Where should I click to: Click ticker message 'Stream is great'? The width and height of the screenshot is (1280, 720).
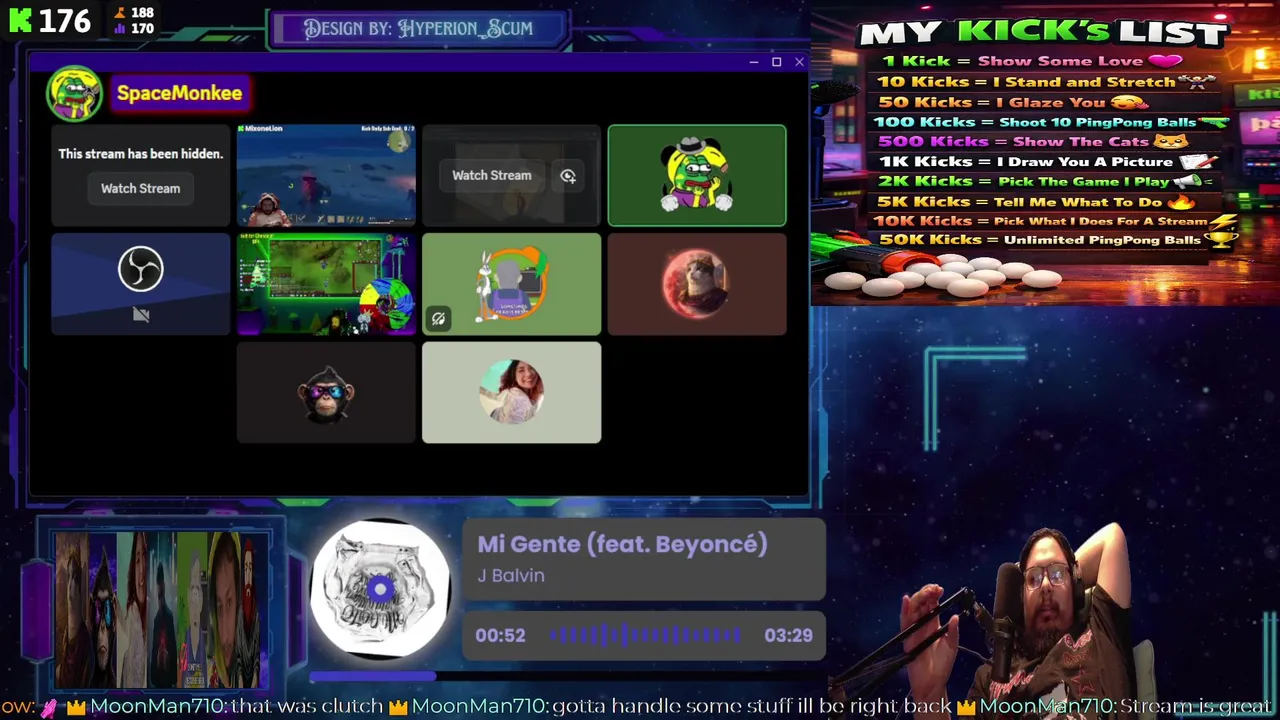(x=1198, y=707)
